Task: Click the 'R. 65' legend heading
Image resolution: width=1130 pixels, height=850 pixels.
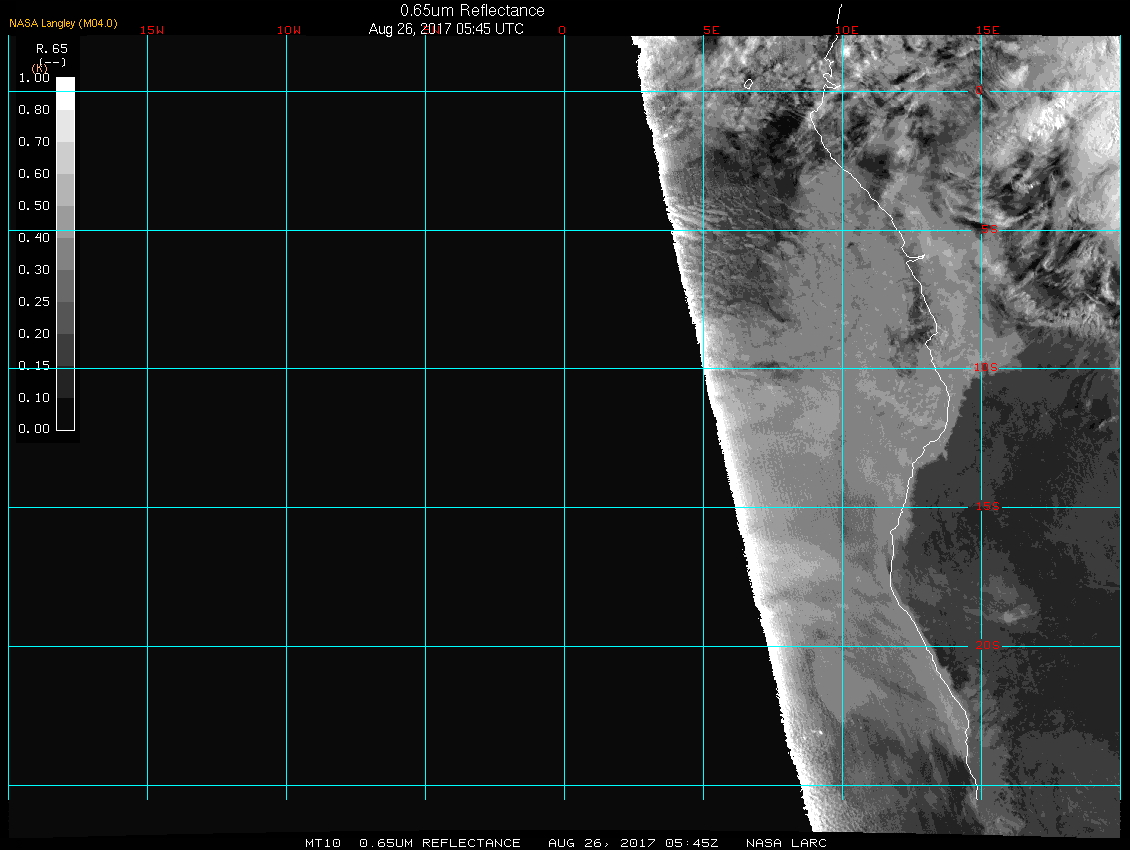Action: 52,48
